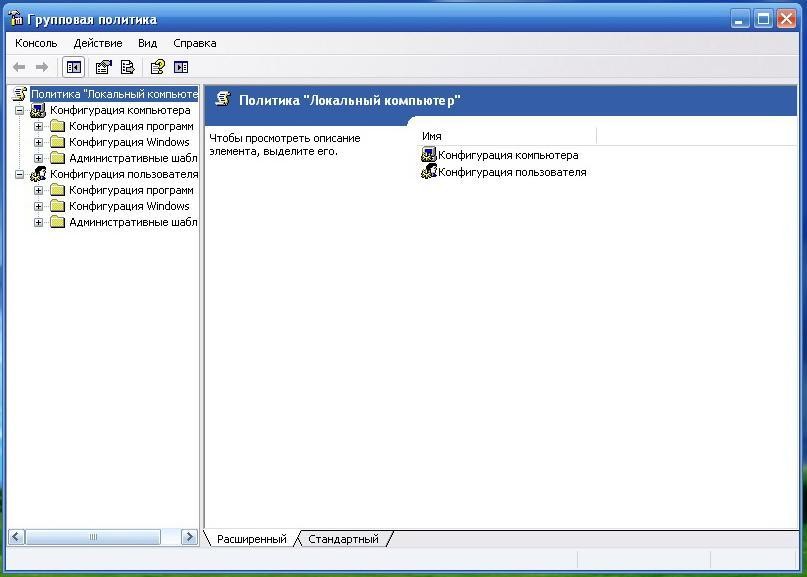
Task: Open the Вид menu
Action: tap(147, 43)
